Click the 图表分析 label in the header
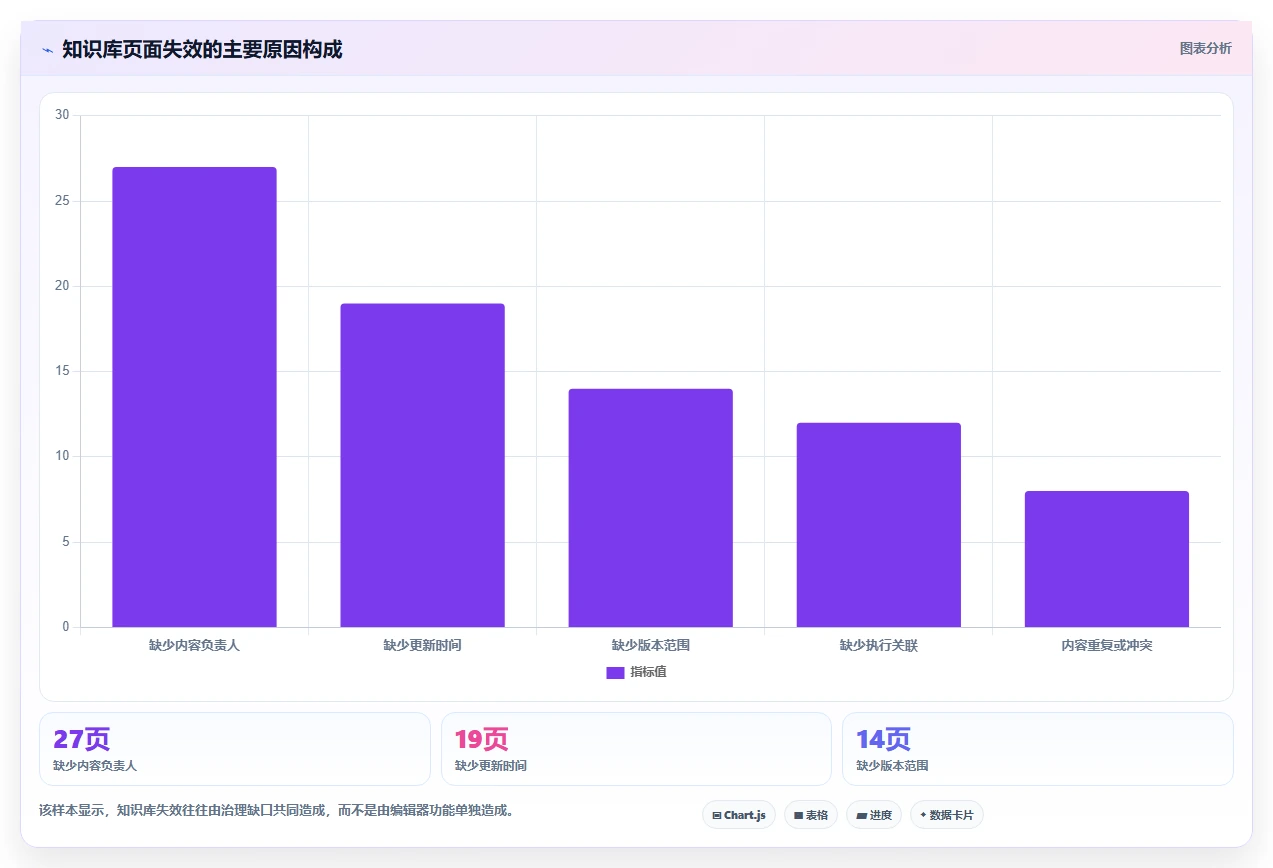Image resolution: width=1273 pixels, height=868 pixels. 1205,48
